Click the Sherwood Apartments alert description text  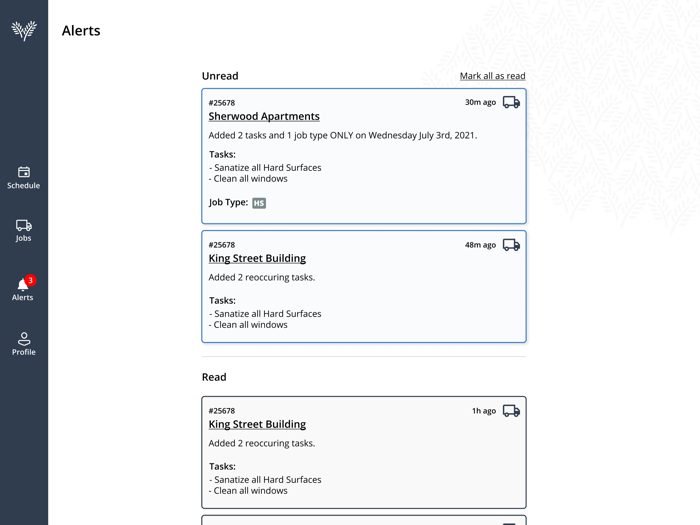[x=343, y=135]
